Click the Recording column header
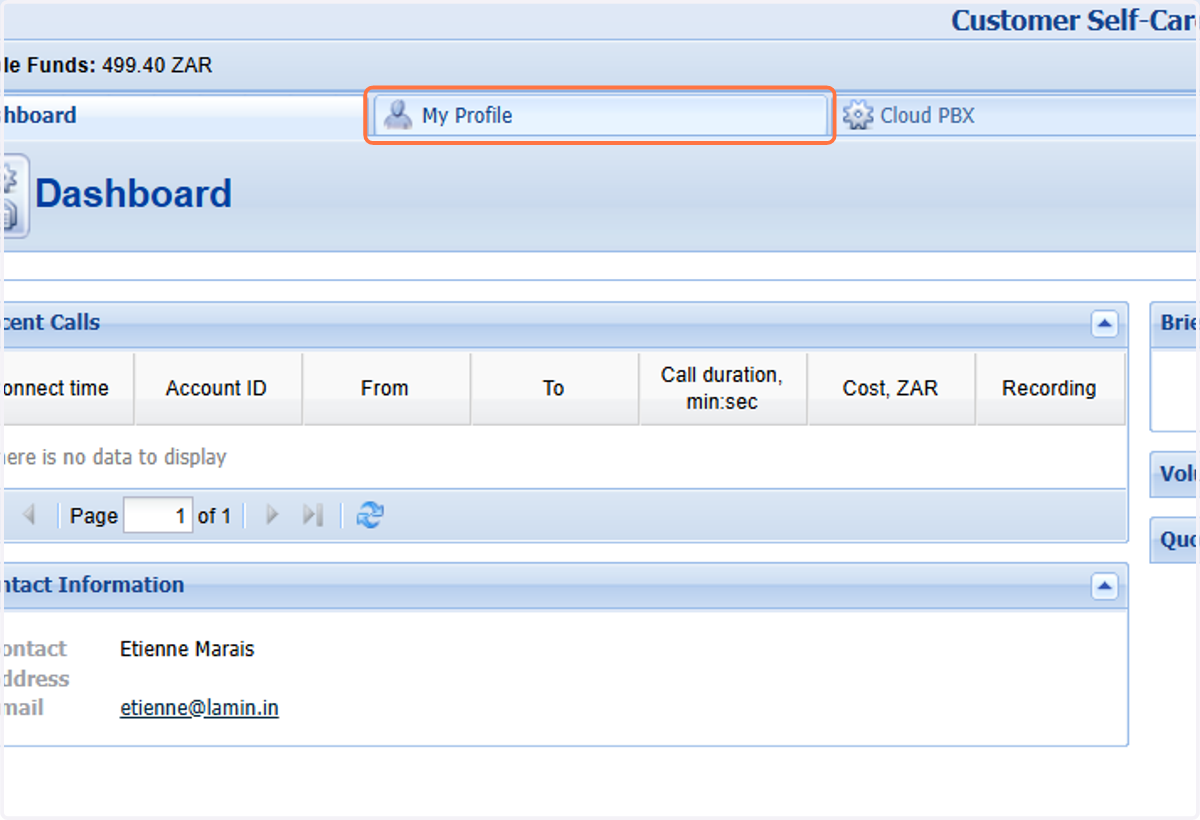 pos(1050,388)
